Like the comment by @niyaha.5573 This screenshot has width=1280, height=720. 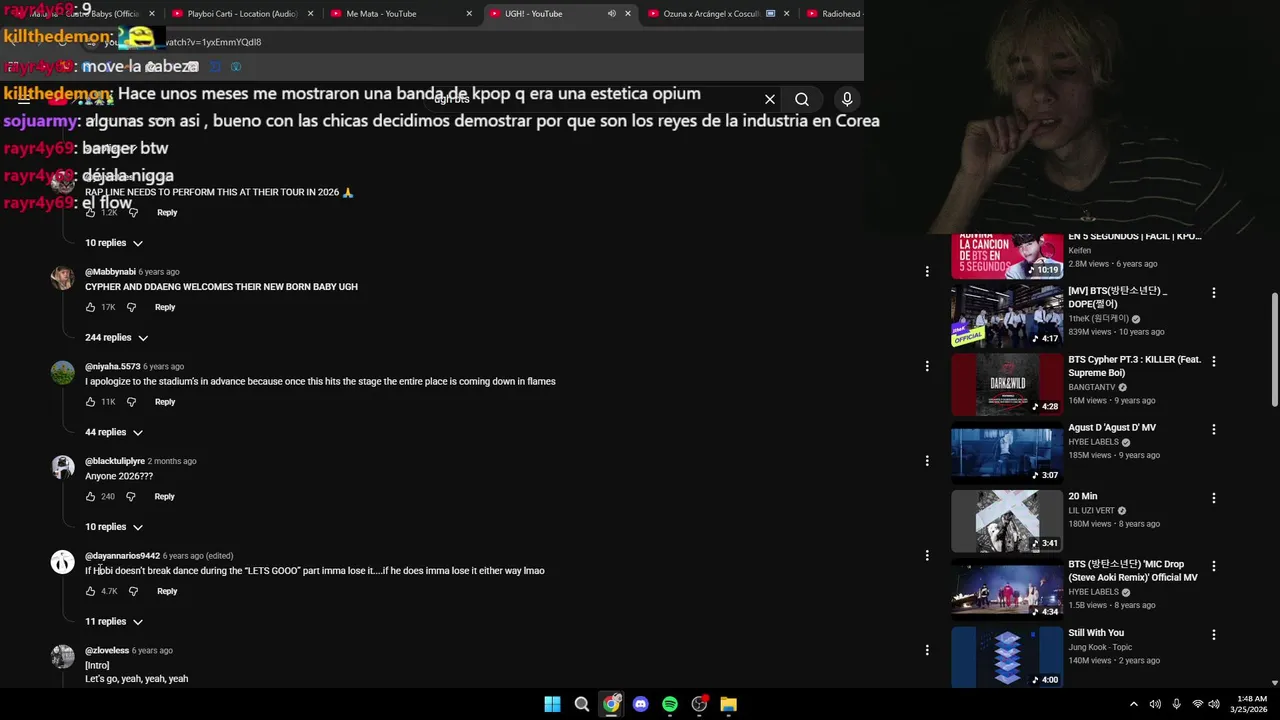pos(90,402)
